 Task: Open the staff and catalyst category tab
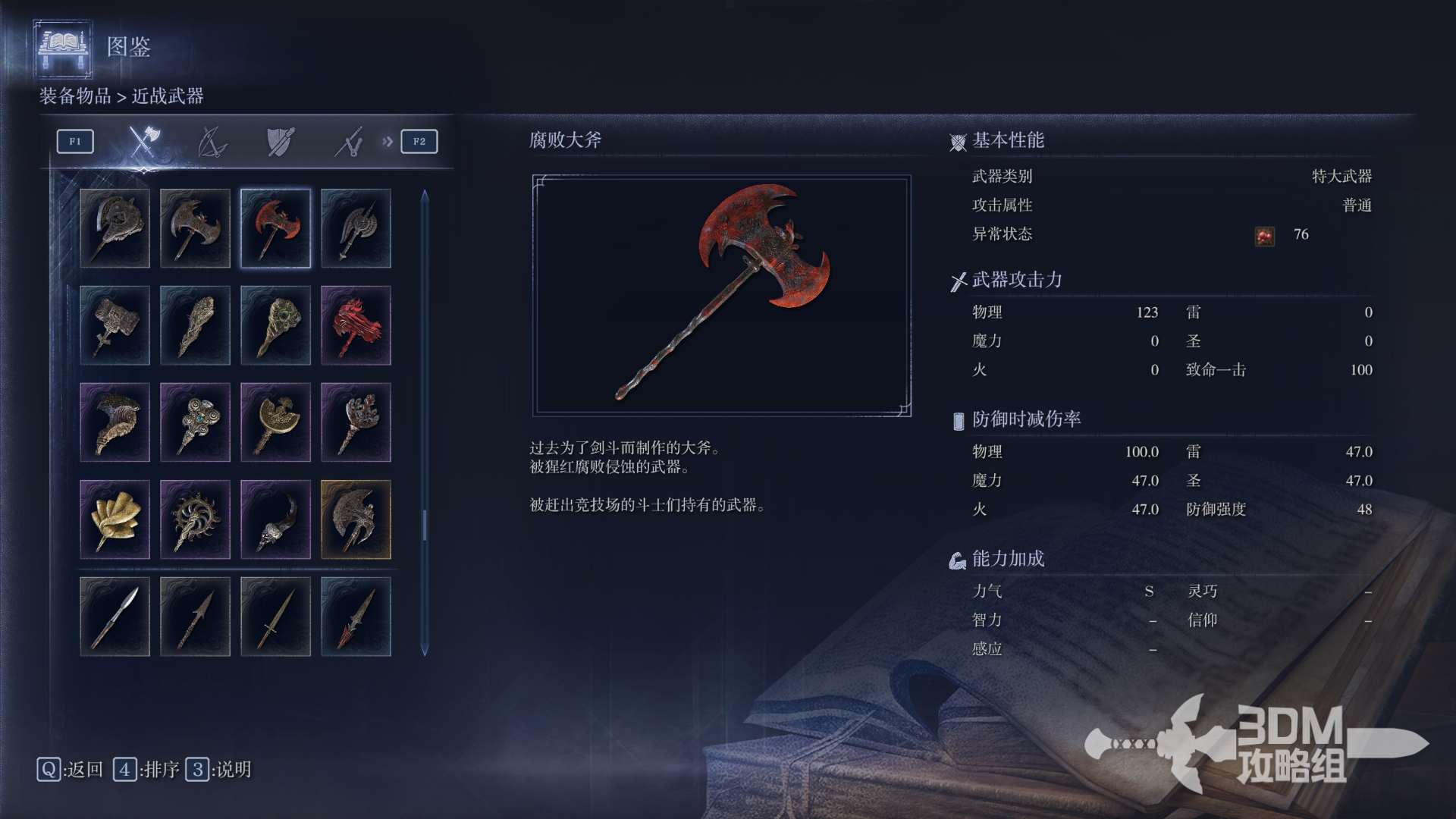(349, 142)
